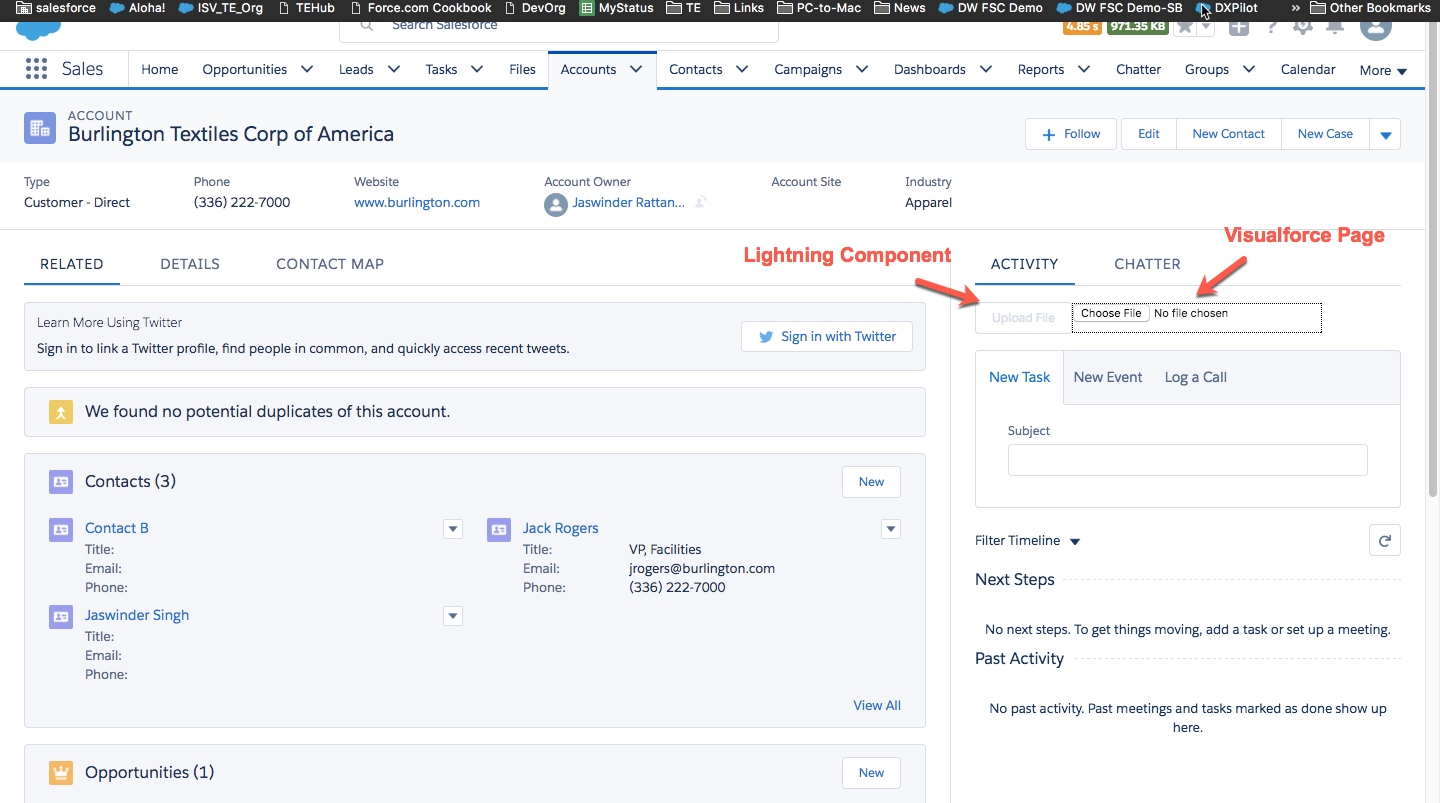
Task: Open the Aloha! bookmark
Action: click(138, 8)
